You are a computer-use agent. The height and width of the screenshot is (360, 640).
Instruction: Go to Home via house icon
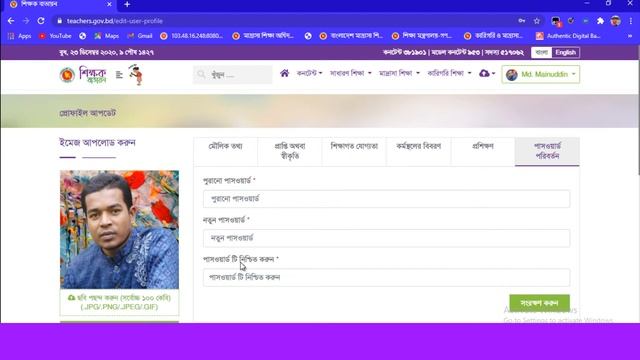[284, 73]
